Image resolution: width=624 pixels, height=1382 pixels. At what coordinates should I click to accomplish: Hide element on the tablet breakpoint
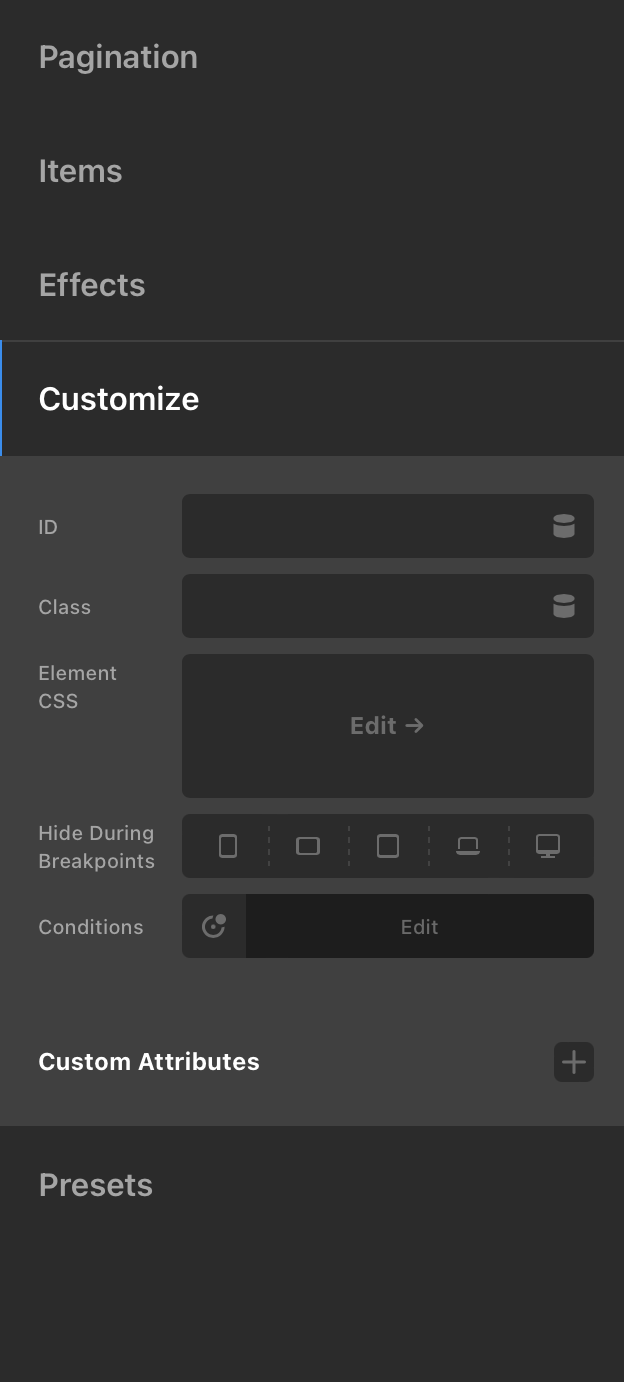[388, 846]
